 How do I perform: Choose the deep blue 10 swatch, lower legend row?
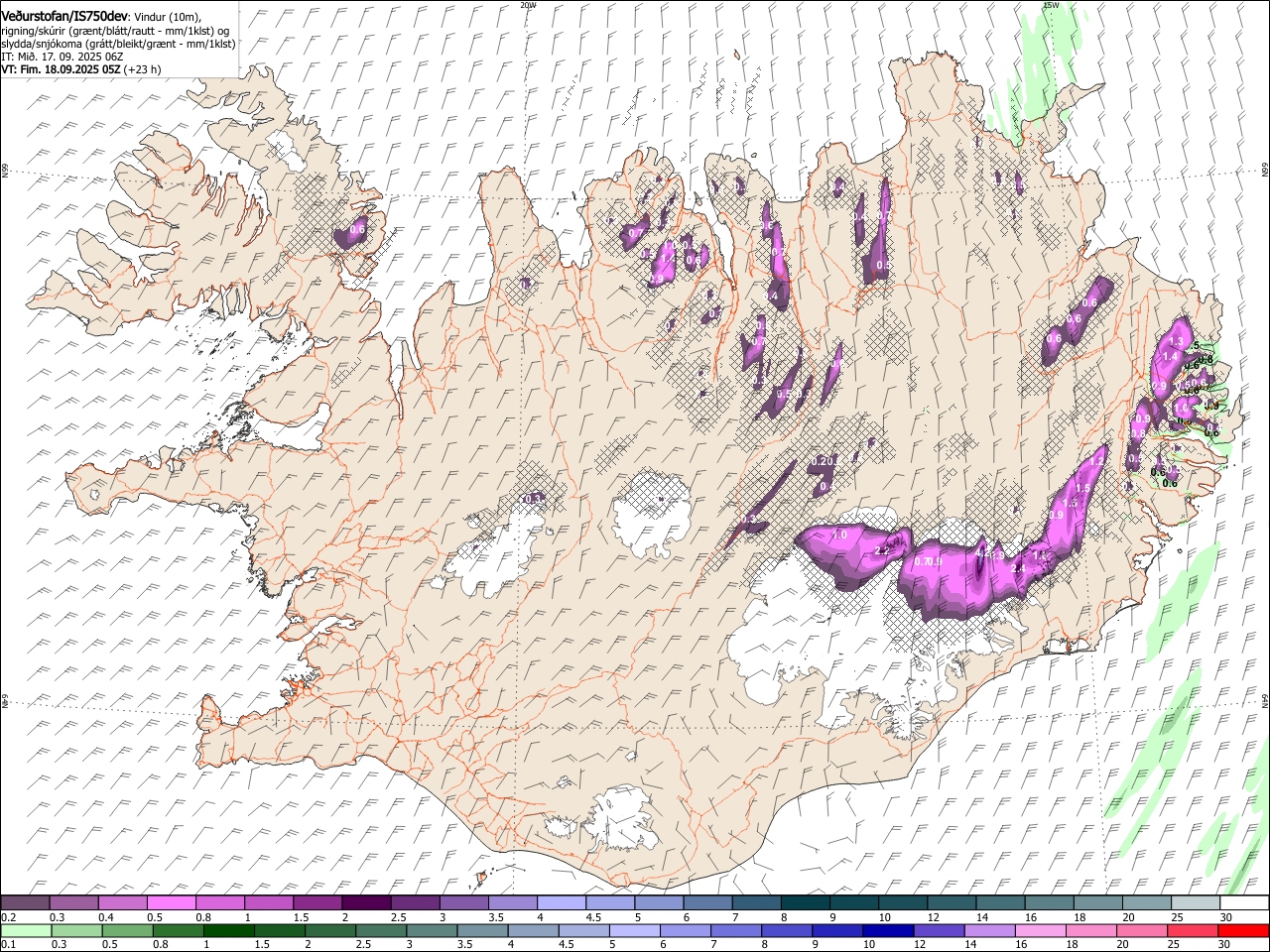point(889,930)
